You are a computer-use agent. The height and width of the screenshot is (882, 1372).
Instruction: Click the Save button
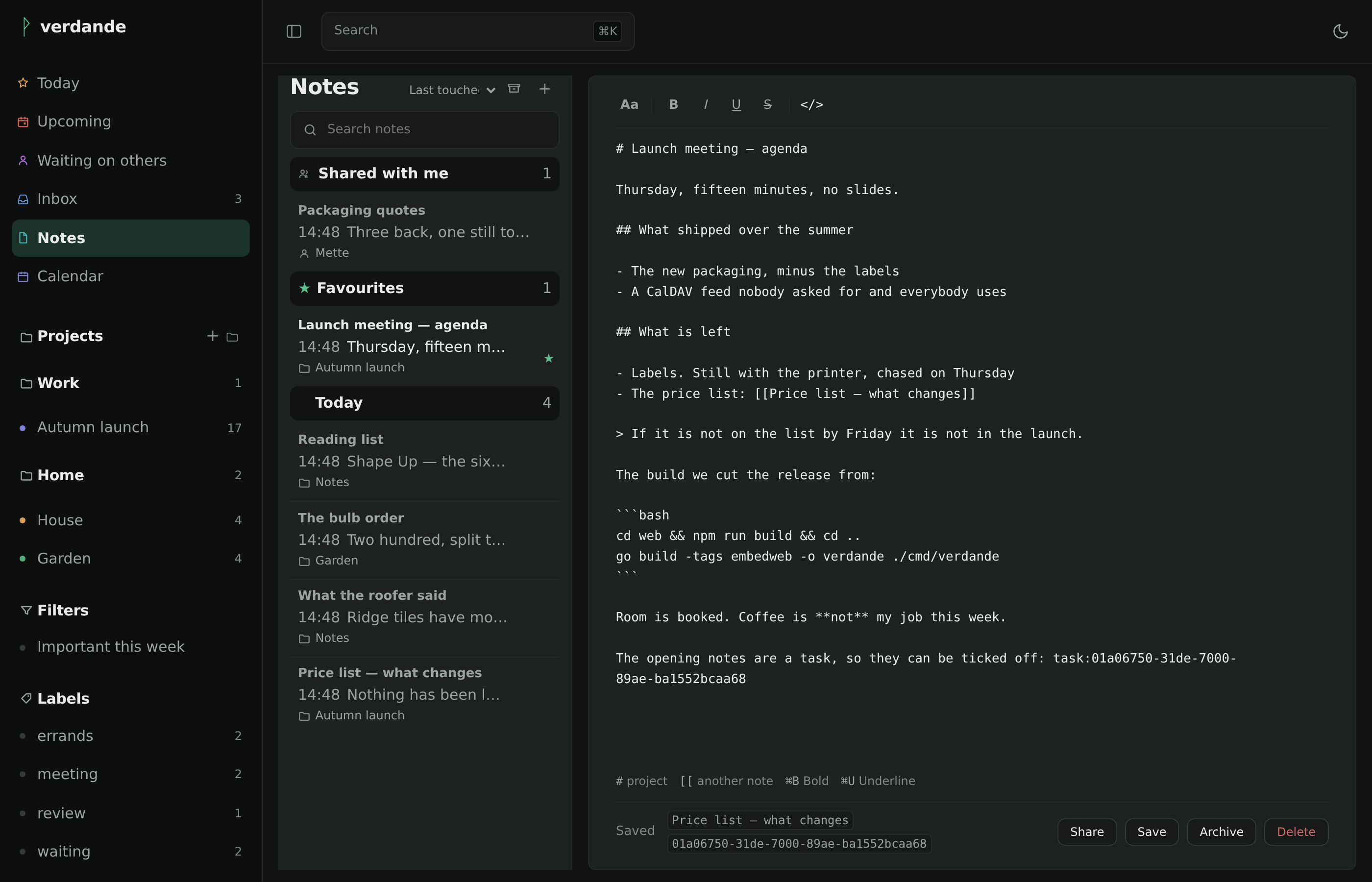(1151, 832)
